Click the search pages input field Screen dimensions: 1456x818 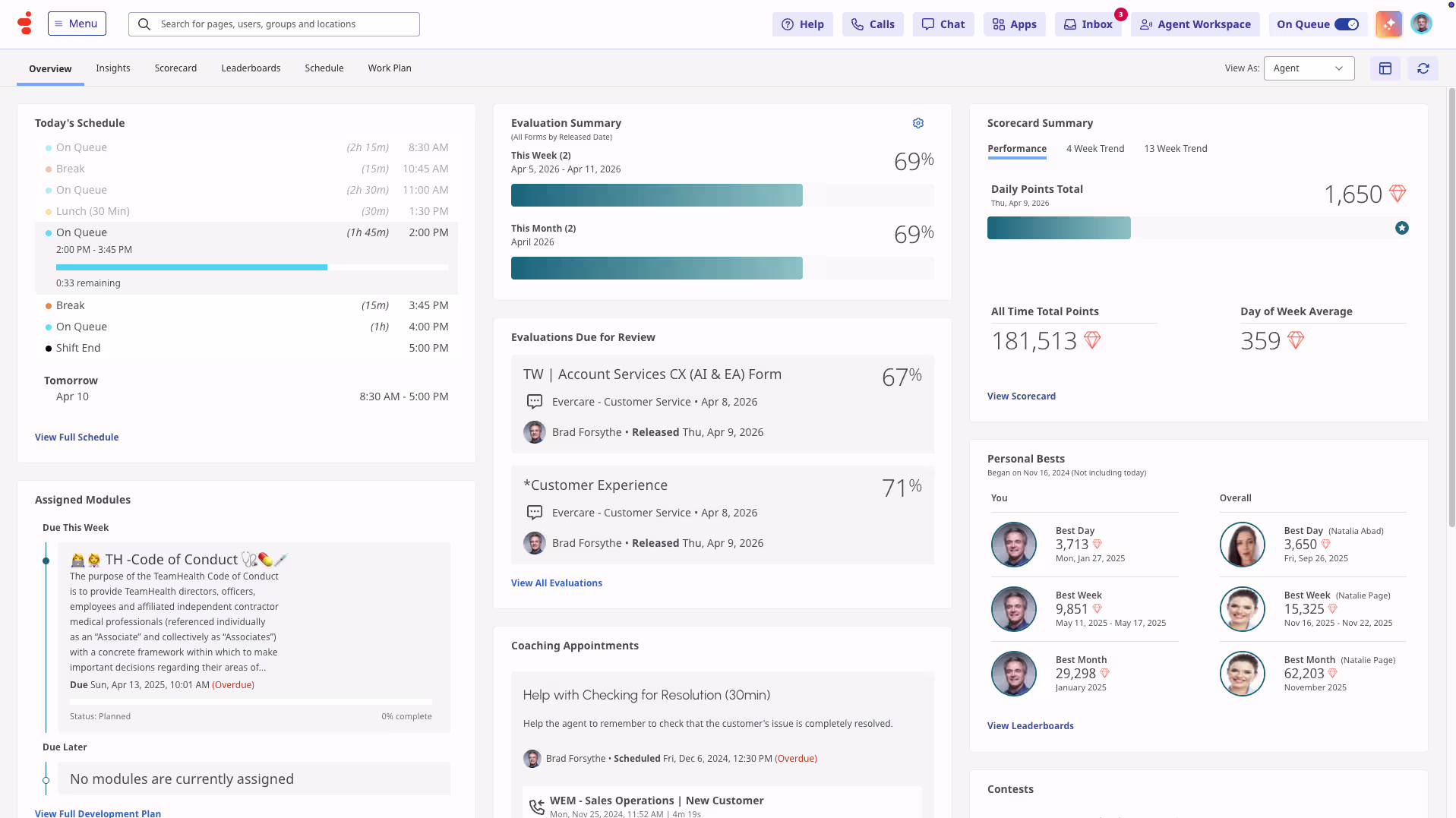274,24
